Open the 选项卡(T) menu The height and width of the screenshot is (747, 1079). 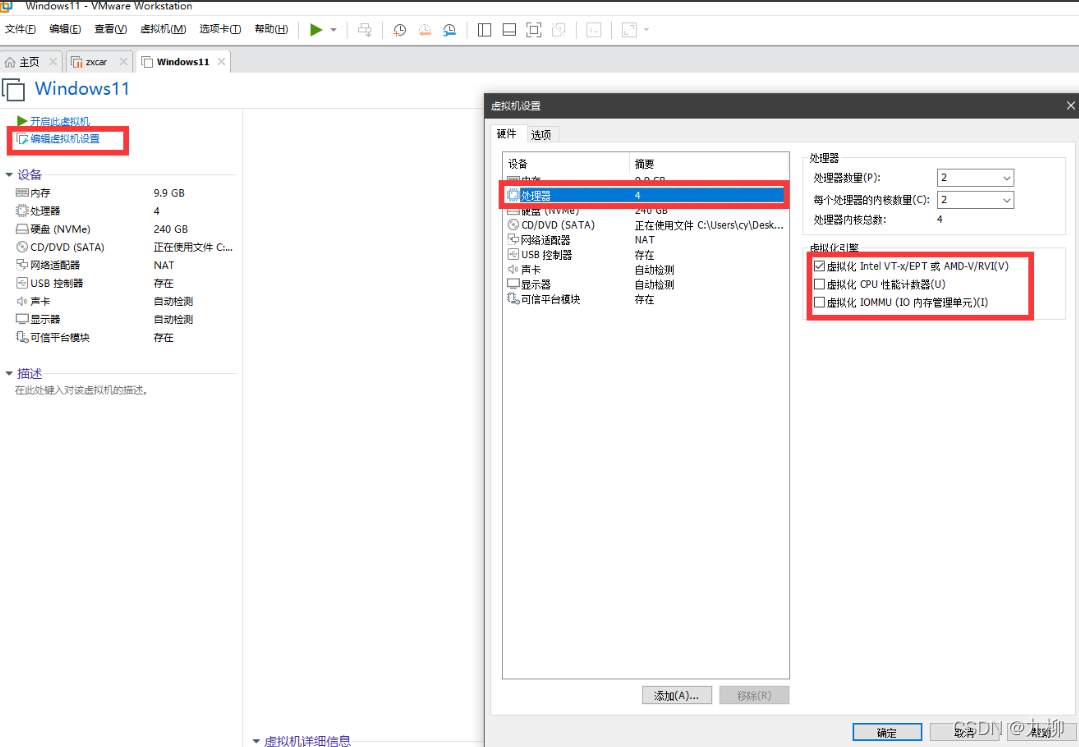coord(220,29)
